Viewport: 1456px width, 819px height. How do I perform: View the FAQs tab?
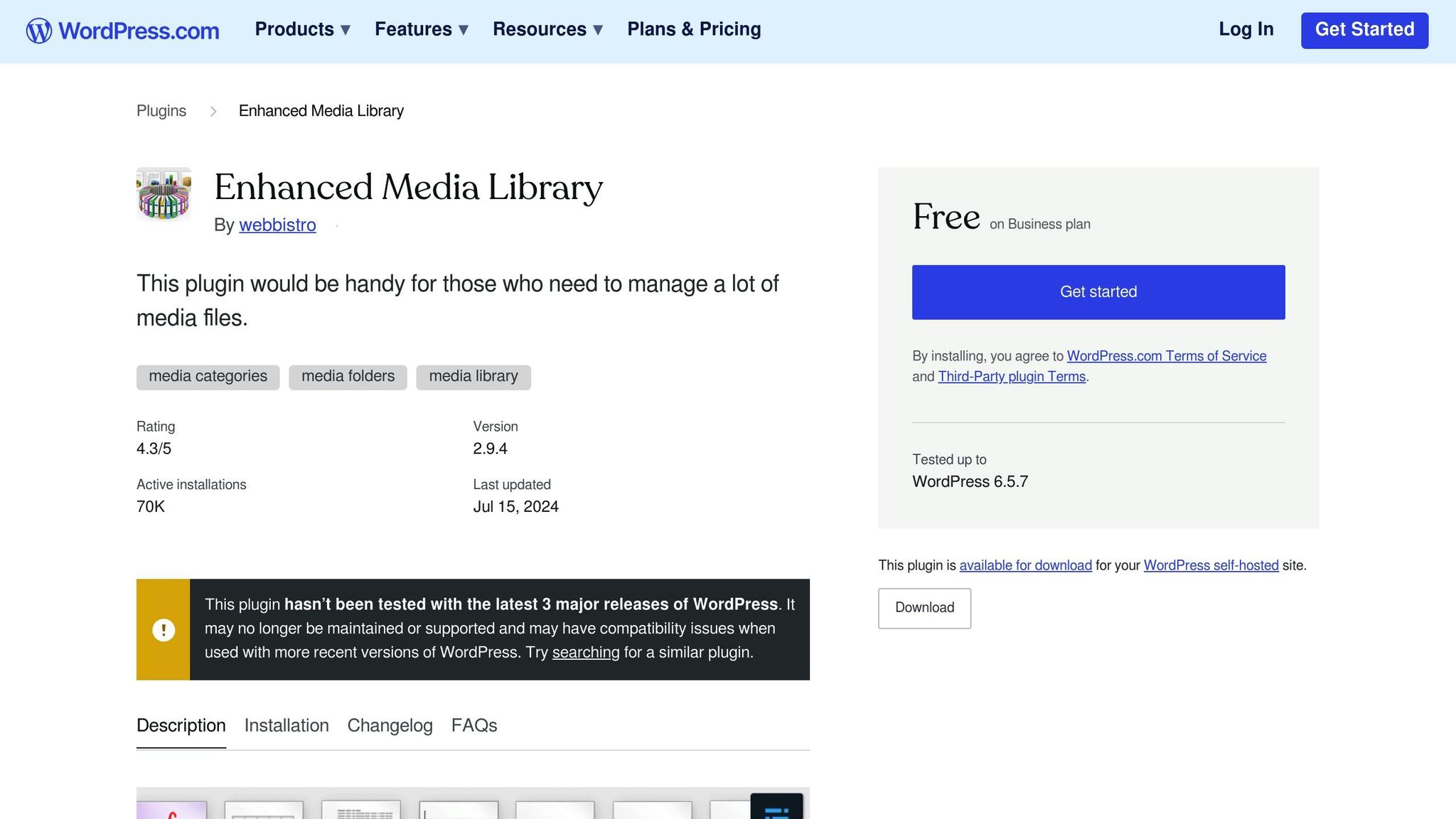pos(474,725)
